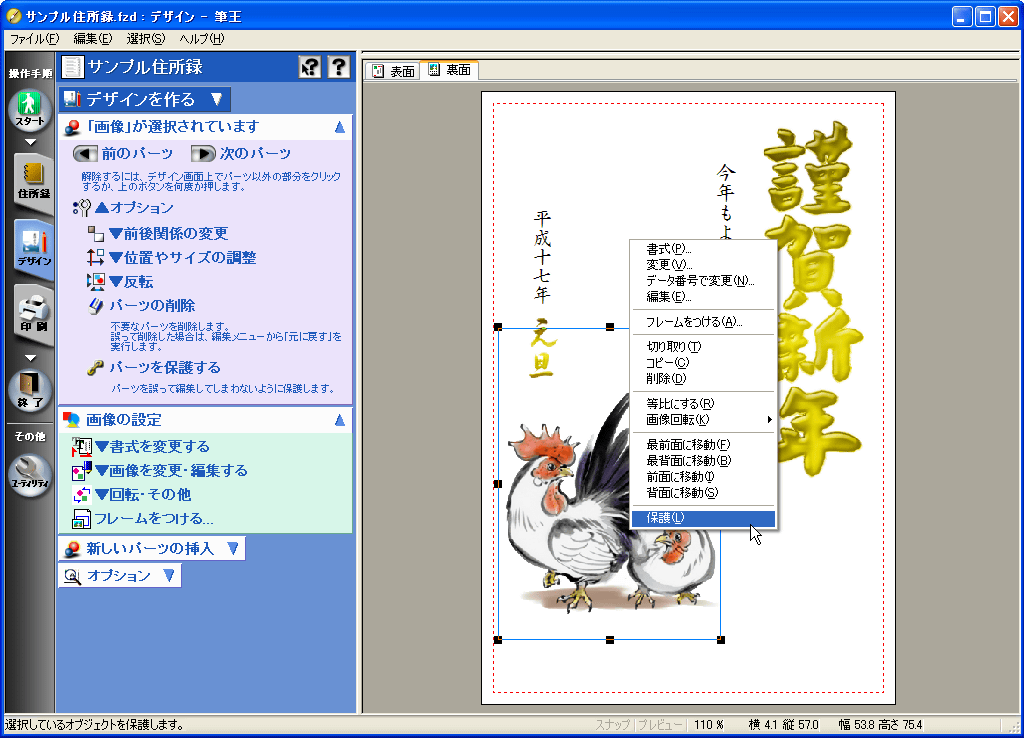Open the 住所録 address book sidebar icon
This screenshot has height=738, width=1024.
click(33, 179)
